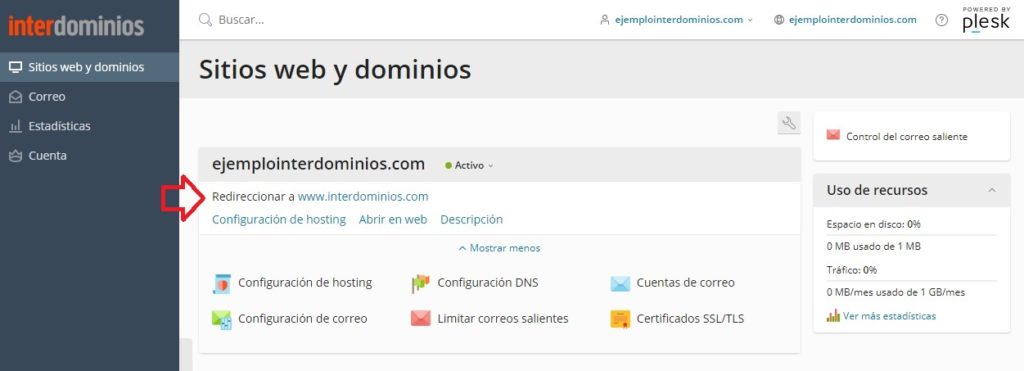Open Certificados SSL/TLS text link

point(690,319)
